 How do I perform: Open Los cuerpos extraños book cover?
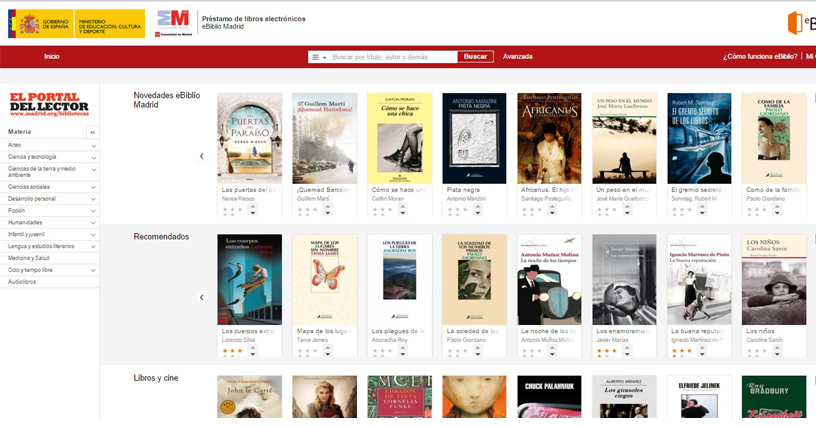point(250,280)
